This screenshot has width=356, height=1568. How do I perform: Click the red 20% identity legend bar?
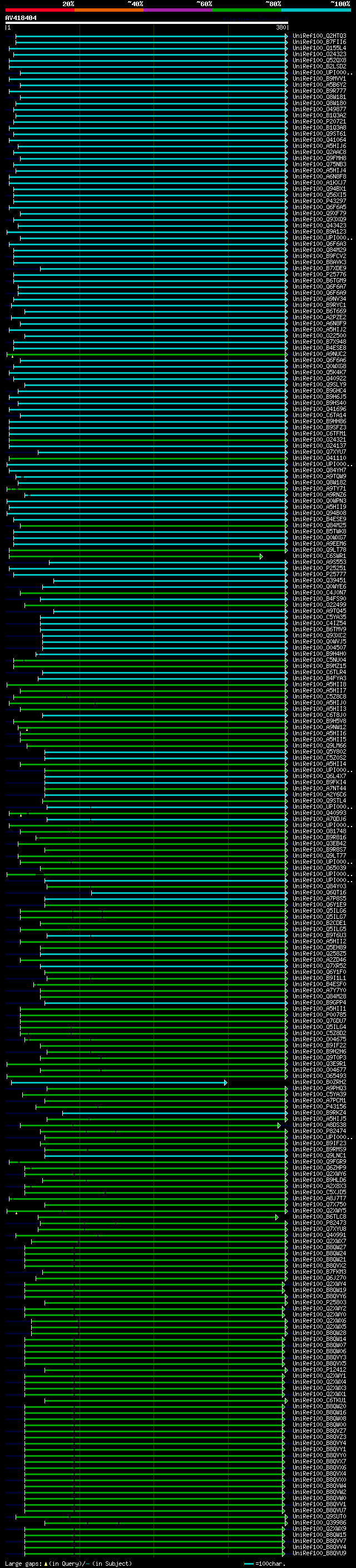(x=40, y=10)
